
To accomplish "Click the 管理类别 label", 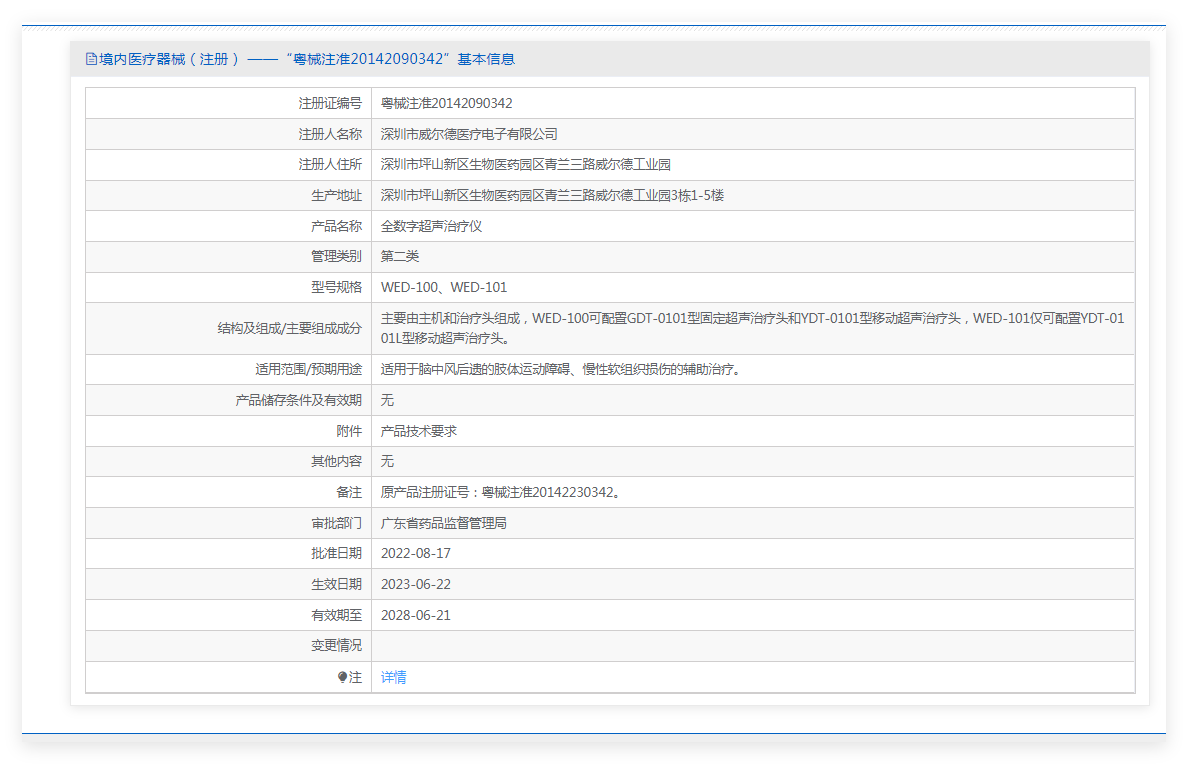I will [x=336, y=256].
